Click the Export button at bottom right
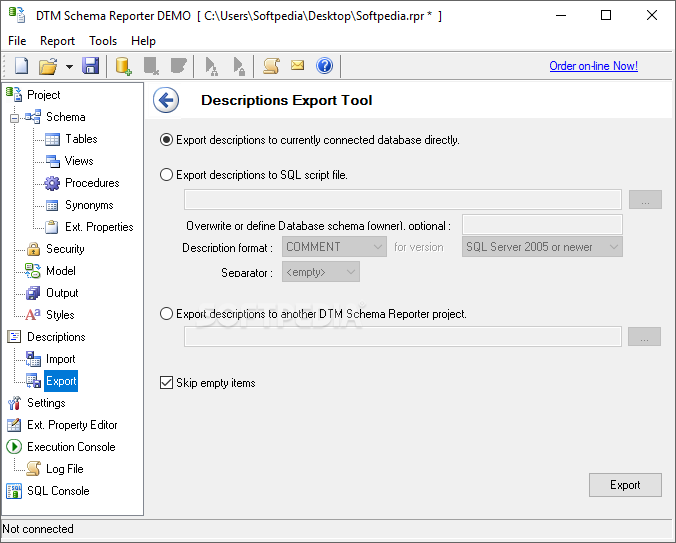676x543 pixels. coord(625,485)
